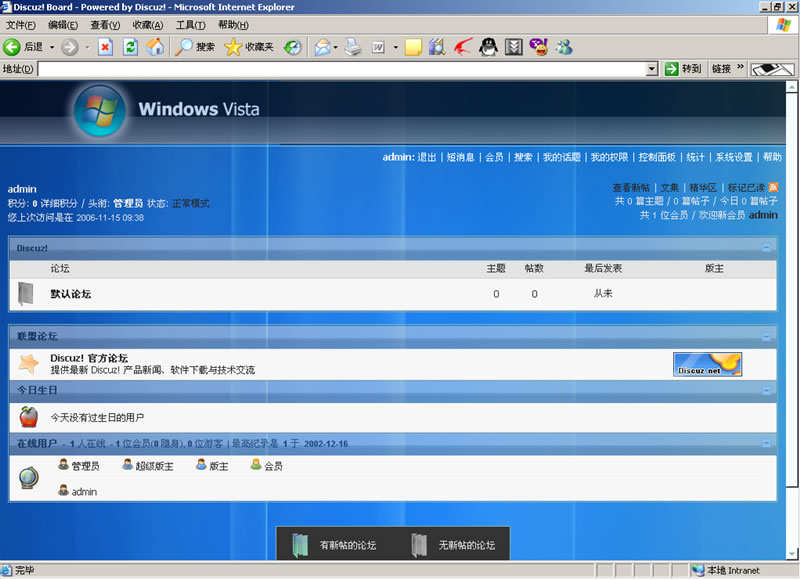This screenshot has width=800, height=579.
Task: Open the 帮助(H) menu
Action: click(x=233, y=25)
